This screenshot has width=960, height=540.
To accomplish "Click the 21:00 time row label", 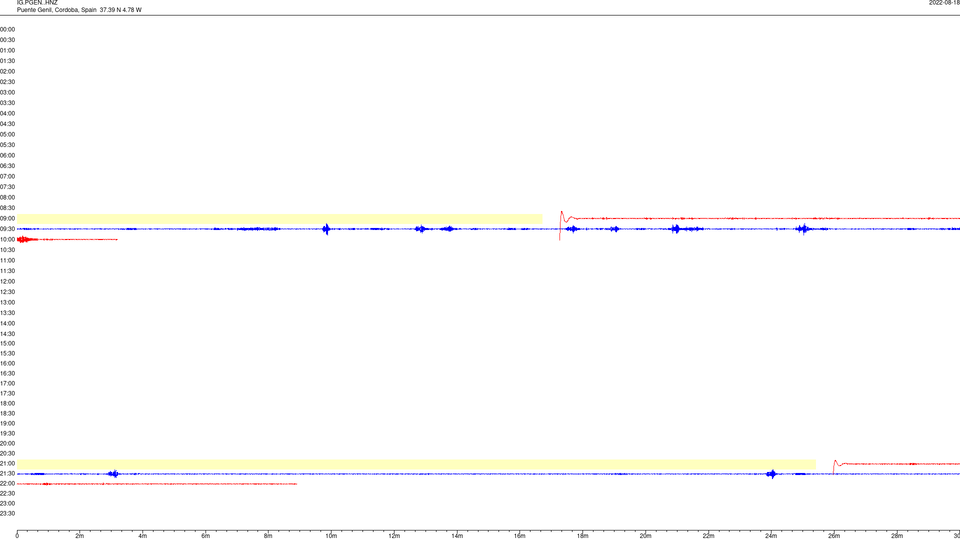I will click(7, 464).
